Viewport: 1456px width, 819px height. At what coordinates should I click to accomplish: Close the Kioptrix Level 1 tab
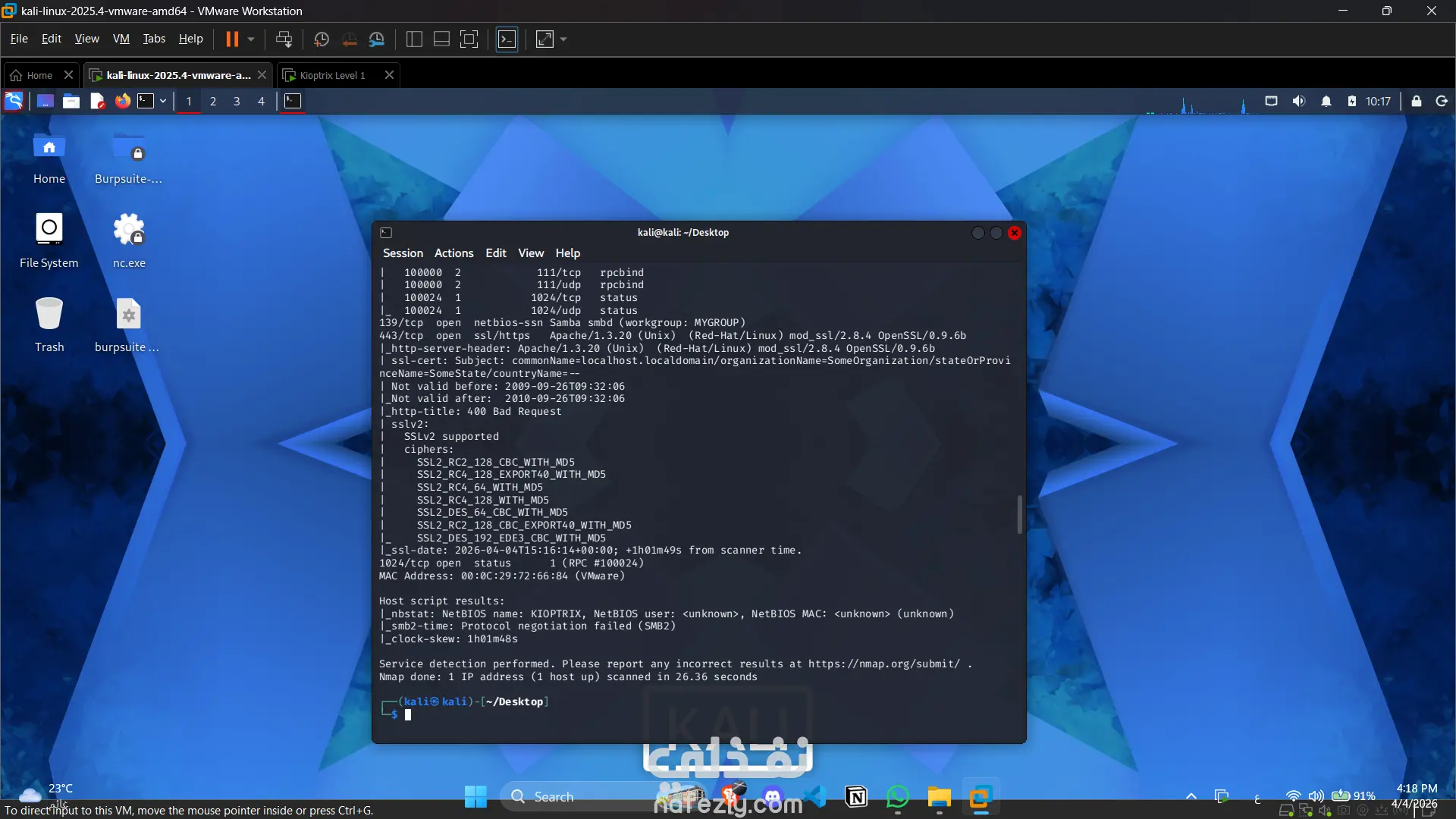(389, 75)
